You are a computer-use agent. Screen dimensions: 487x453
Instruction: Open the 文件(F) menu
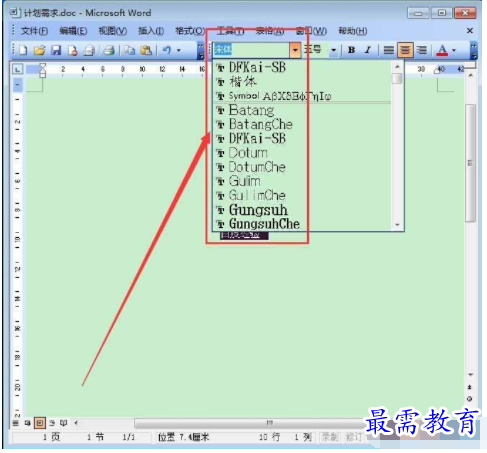tap(34, 31)
